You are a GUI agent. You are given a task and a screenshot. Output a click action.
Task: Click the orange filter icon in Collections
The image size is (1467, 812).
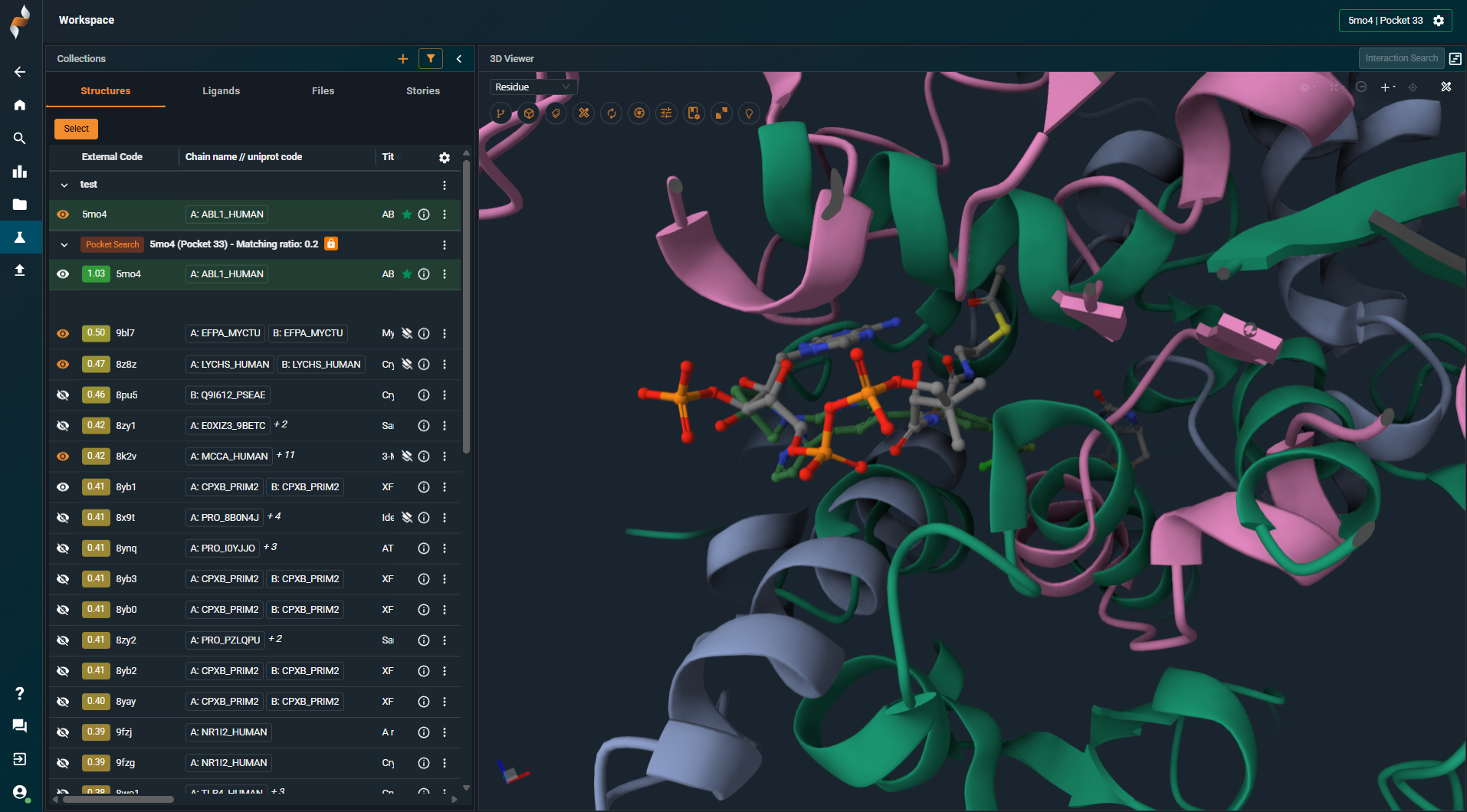click(431, 58)
